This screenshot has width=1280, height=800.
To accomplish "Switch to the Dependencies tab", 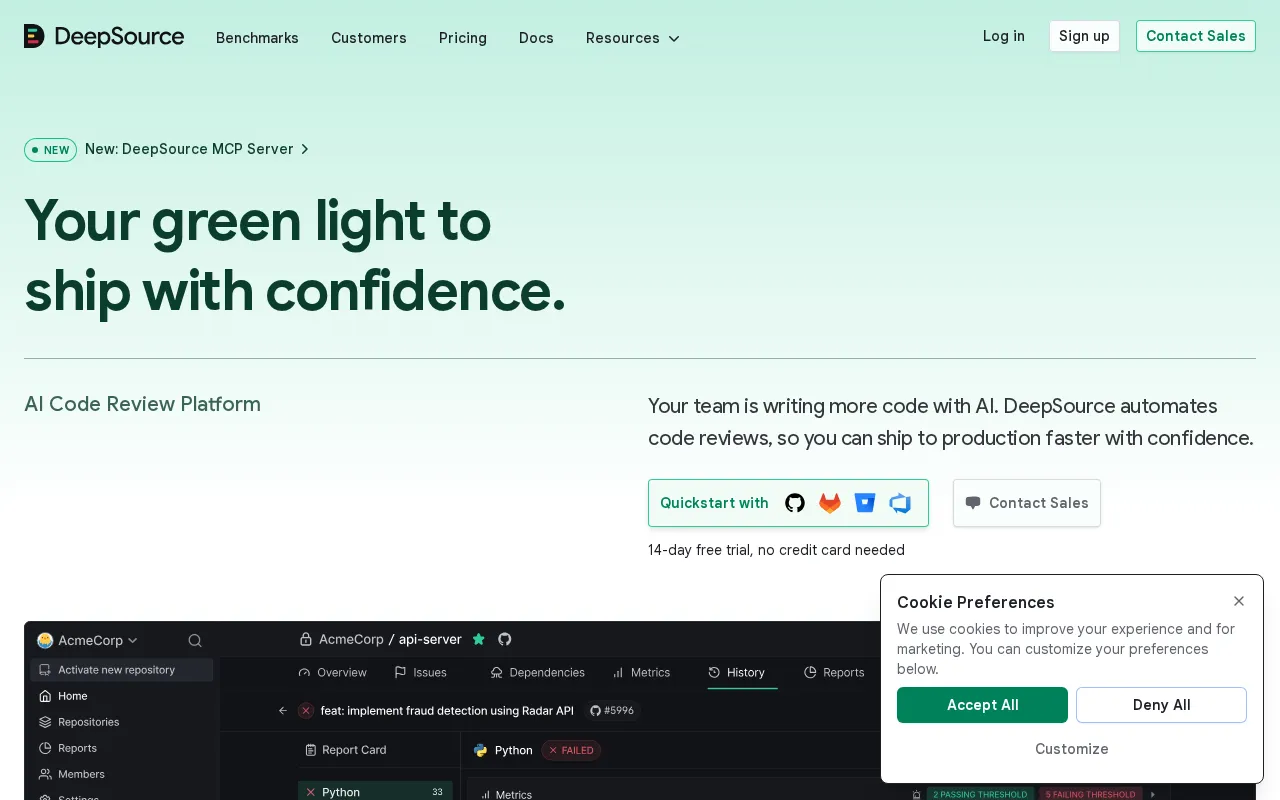I will pyautogui.click(x=538, y=673).
